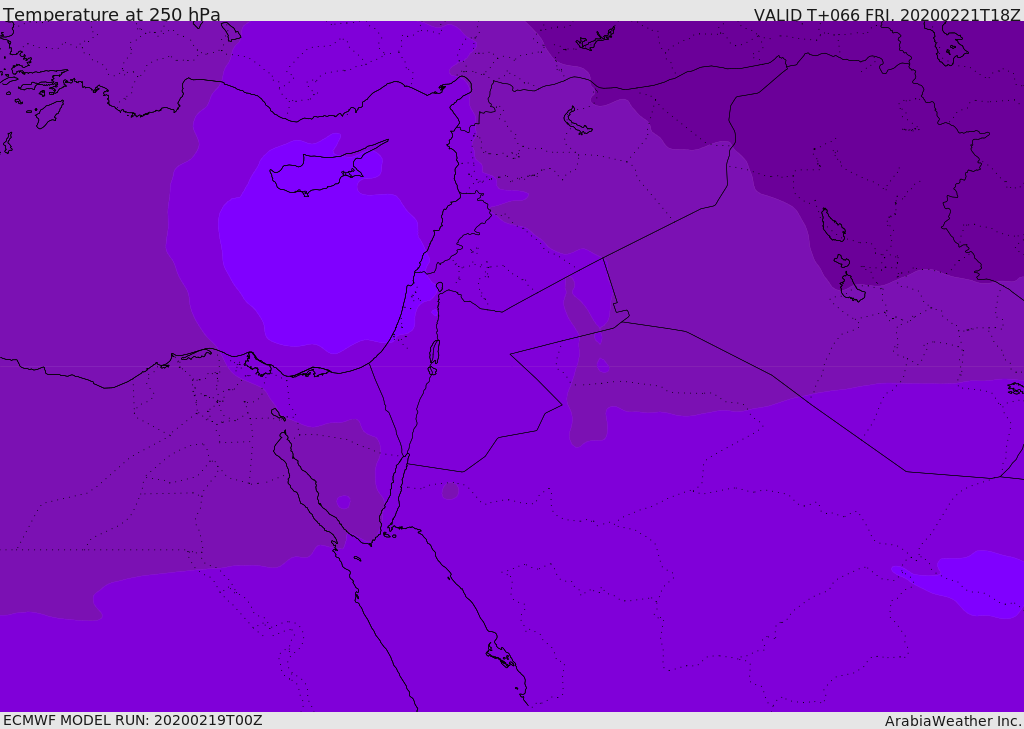
Task: Click the ECMWF MODEL RUN label
Action: click(x=132, y=720)
